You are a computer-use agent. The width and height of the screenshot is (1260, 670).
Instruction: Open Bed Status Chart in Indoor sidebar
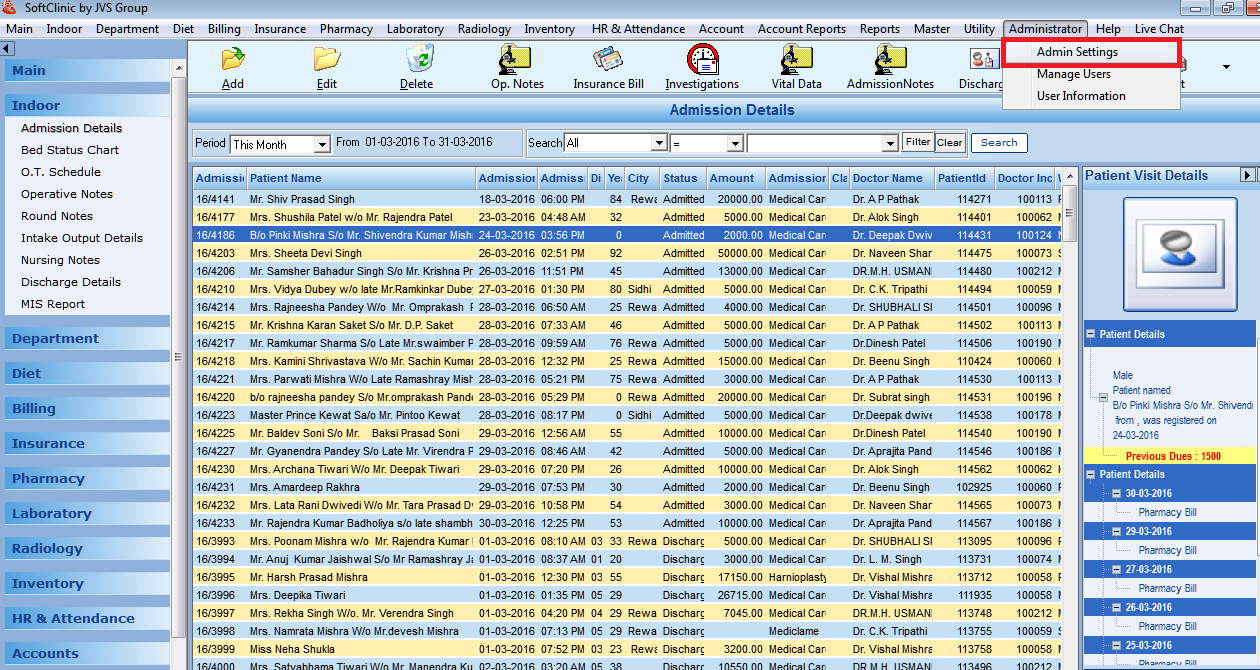click(x=70, y=150)
